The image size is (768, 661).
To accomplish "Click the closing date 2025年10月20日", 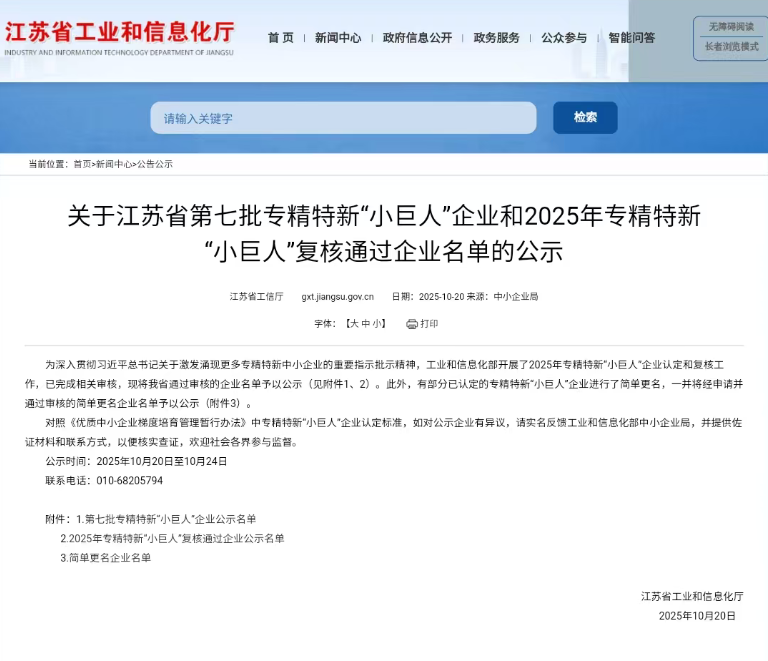I will [x=697, y=616].
